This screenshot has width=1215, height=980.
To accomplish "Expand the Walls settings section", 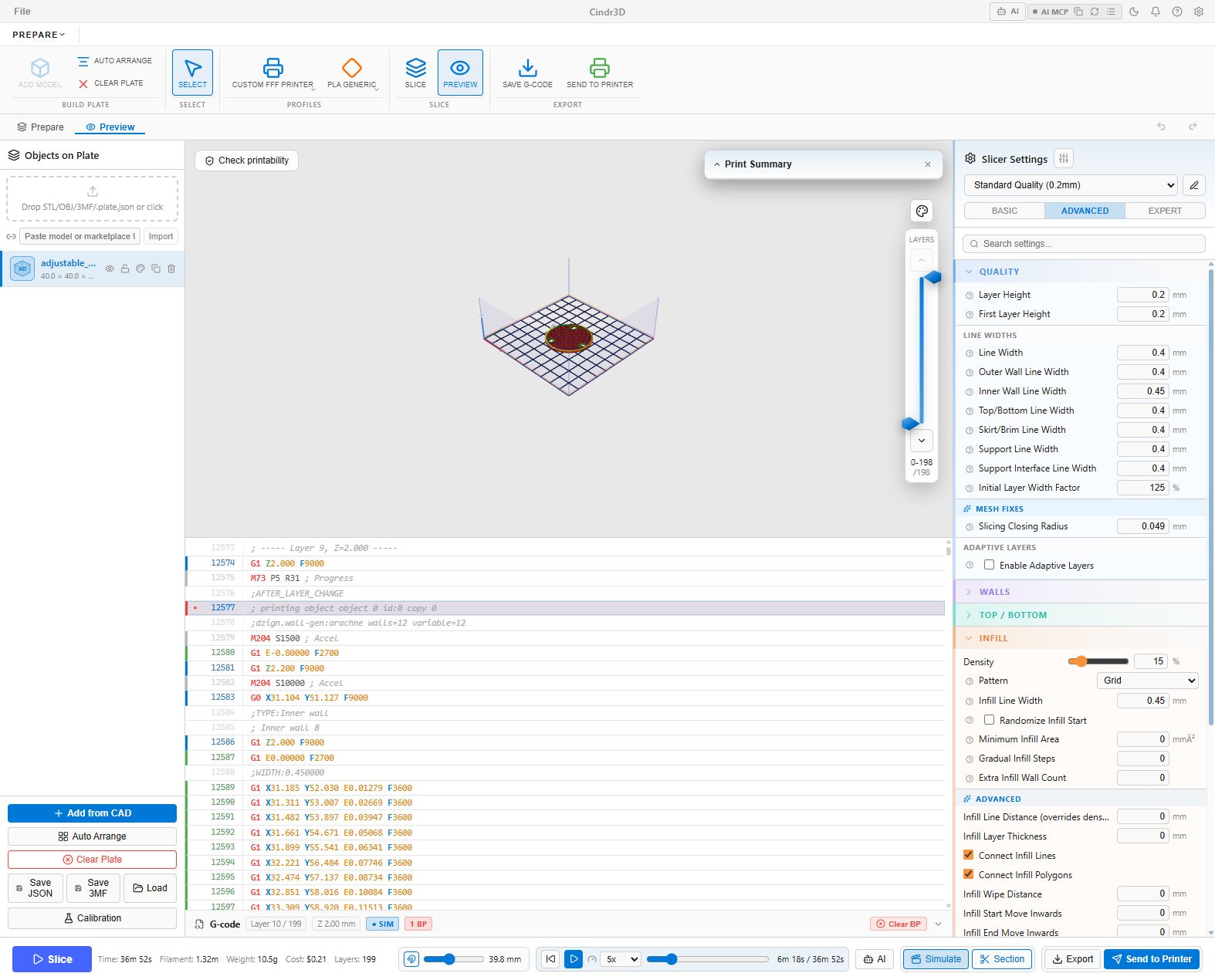I will [1080, 592].
